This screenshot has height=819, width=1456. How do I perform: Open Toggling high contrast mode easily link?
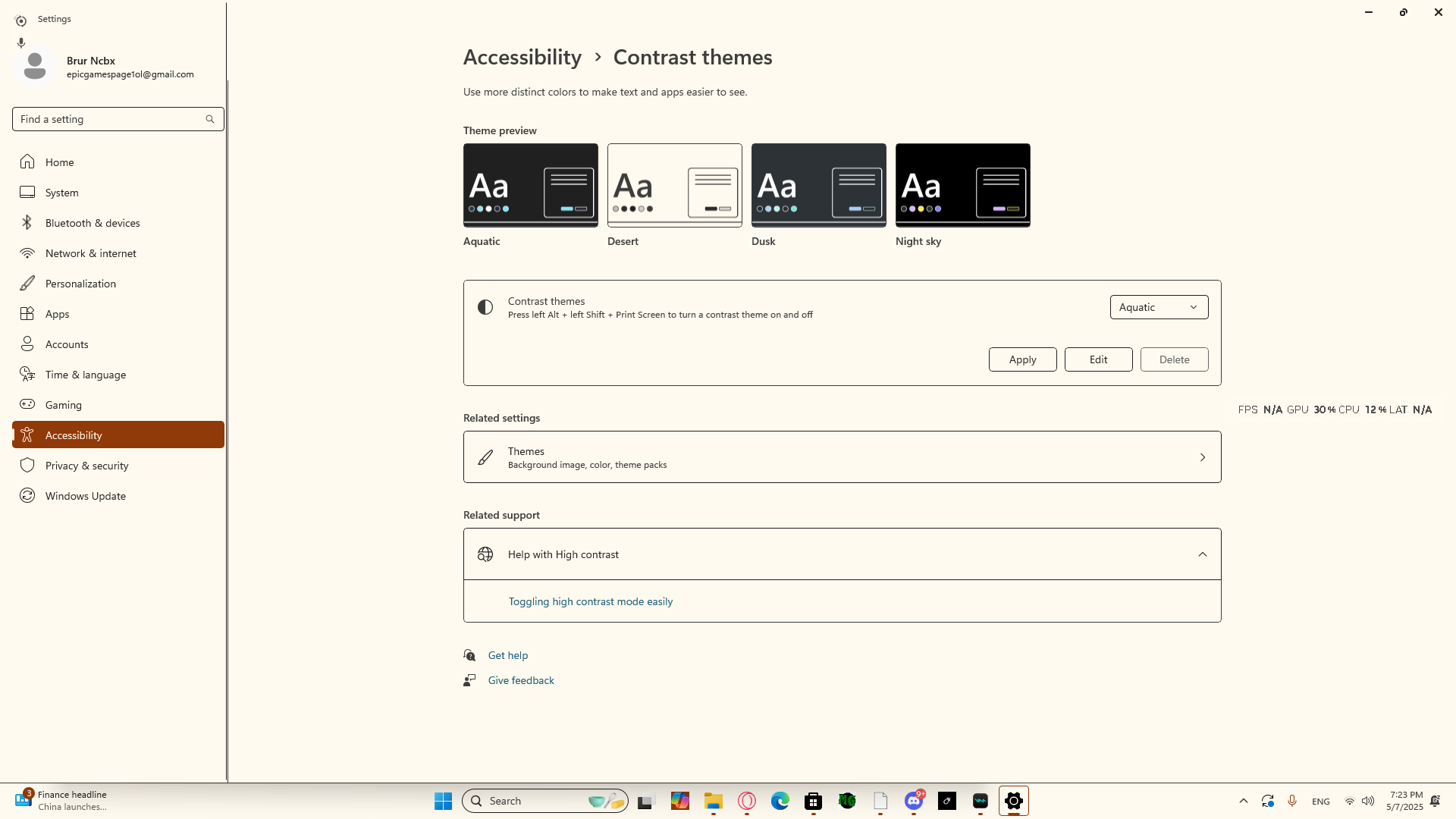click(590, 601)
